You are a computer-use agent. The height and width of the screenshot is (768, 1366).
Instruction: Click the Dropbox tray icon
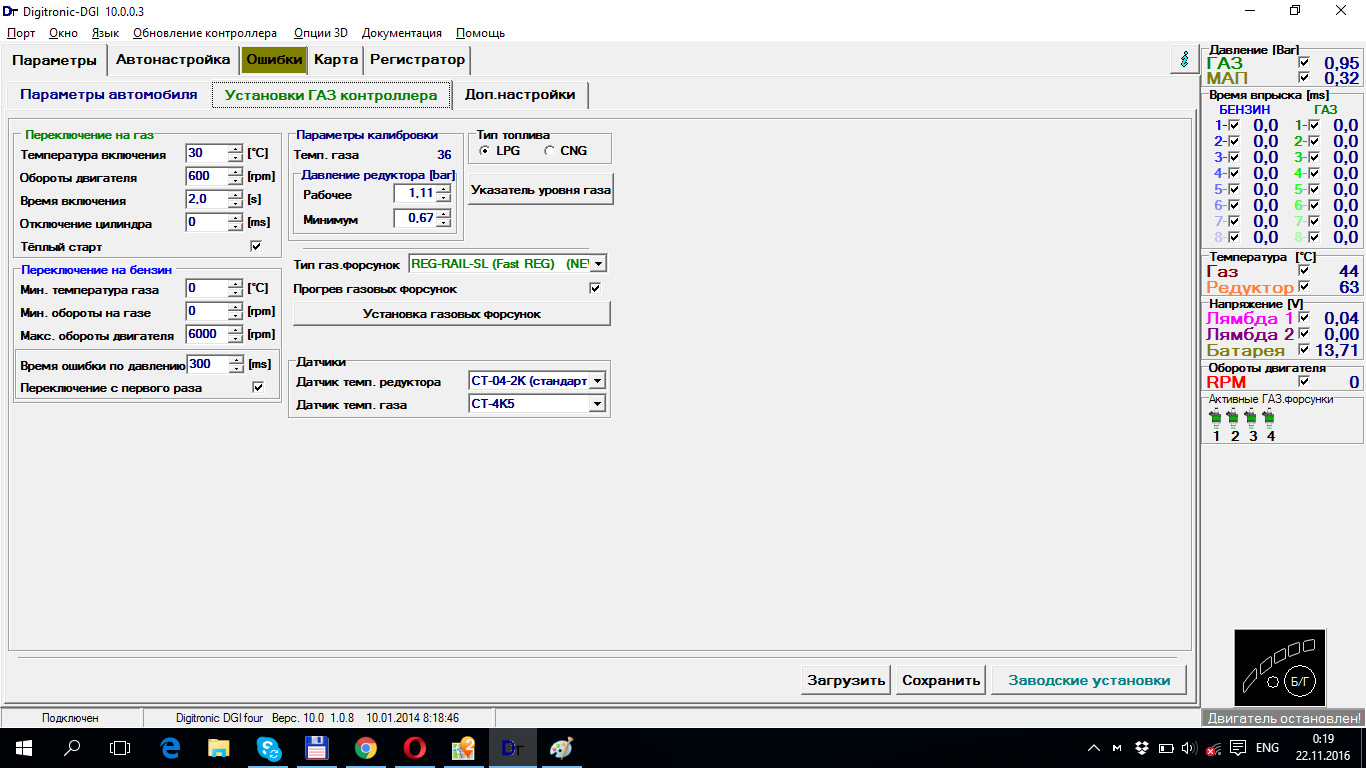(x=1142, y=748)
